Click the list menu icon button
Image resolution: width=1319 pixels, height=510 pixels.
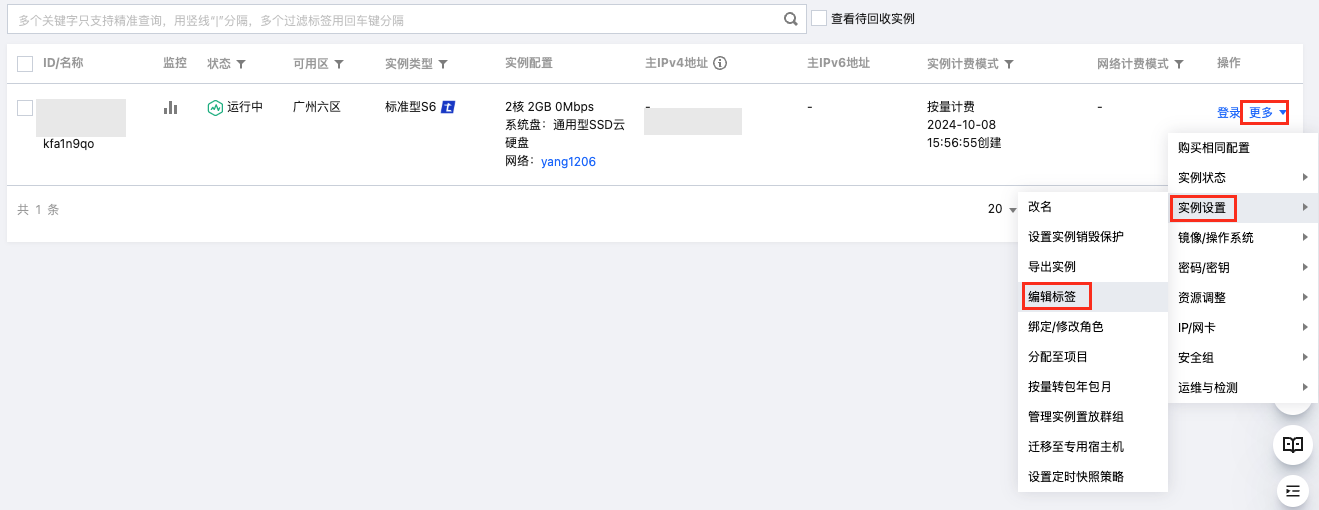(1293, 490)
